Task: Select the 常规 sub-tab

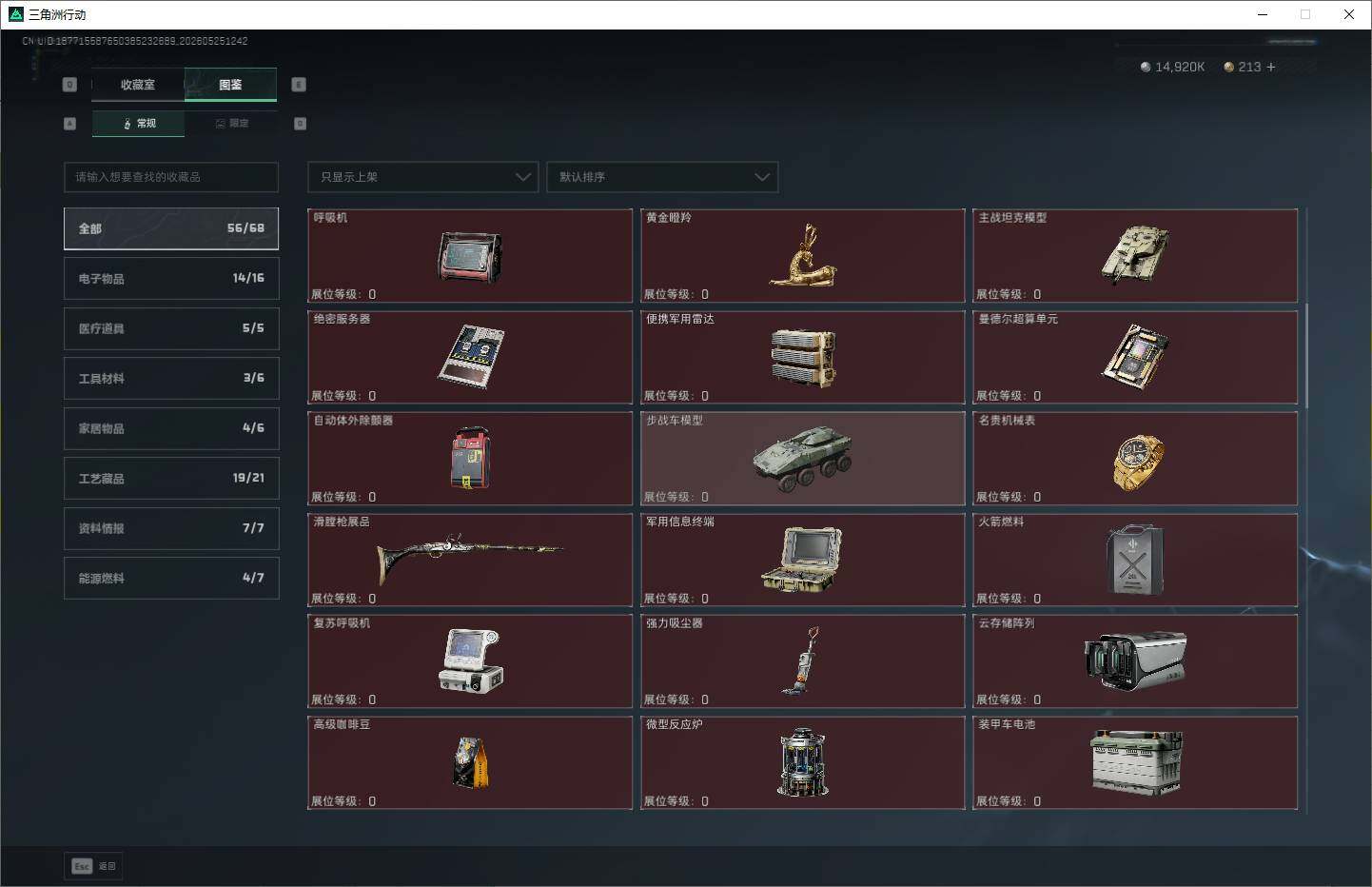Action: tap(139, 124)
